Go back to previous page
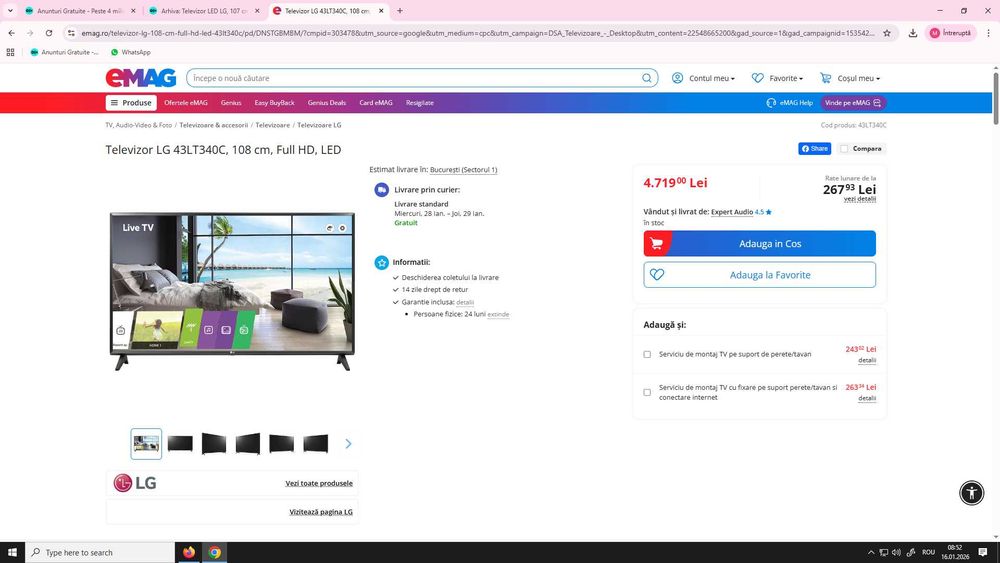This screenshot has width=1000, height=563. coord(11,33)
